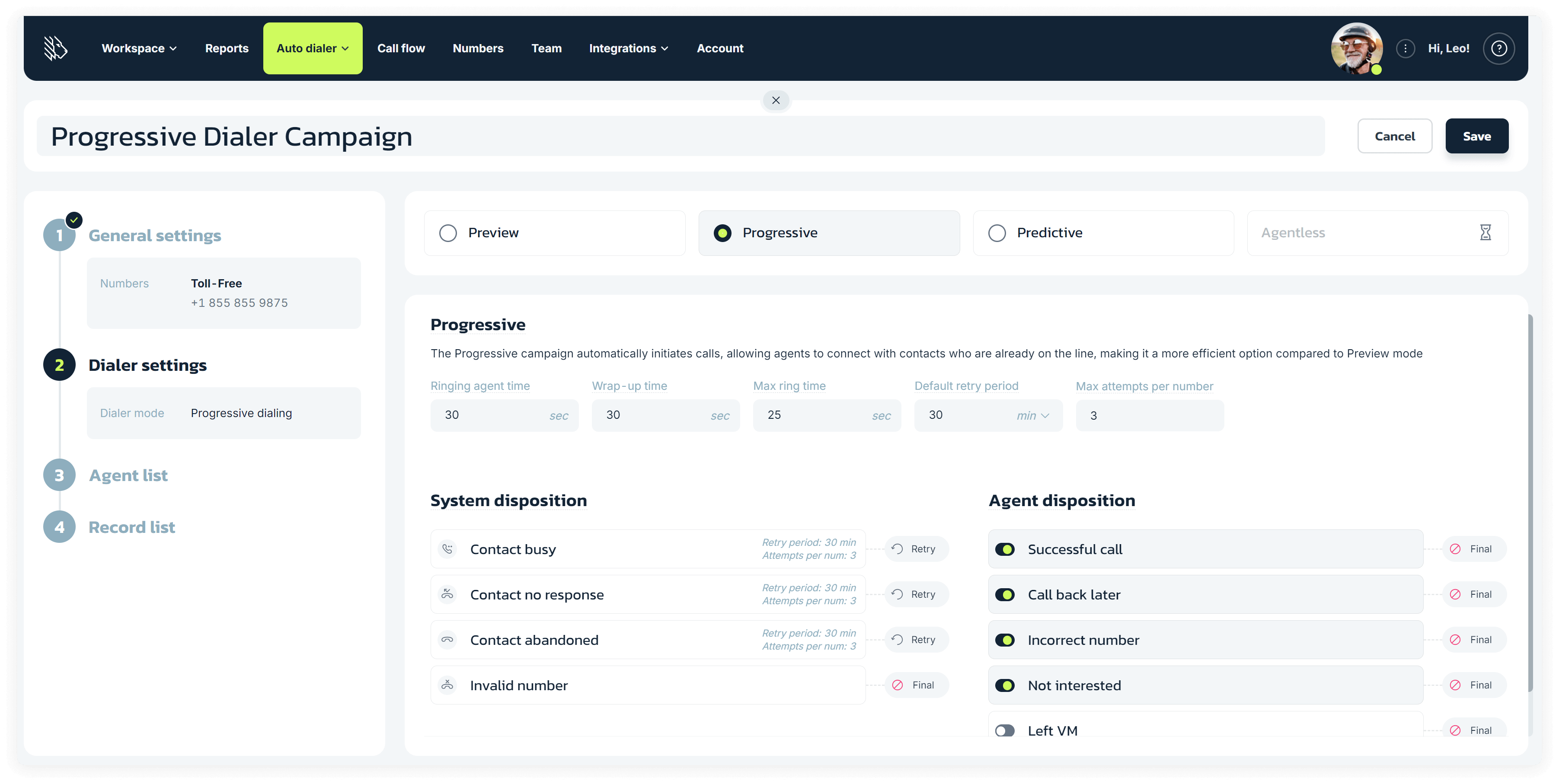Toggle the Not interested disposition switch
Viewport: 1559px width, 784px height.
[x=1005, y=685]
